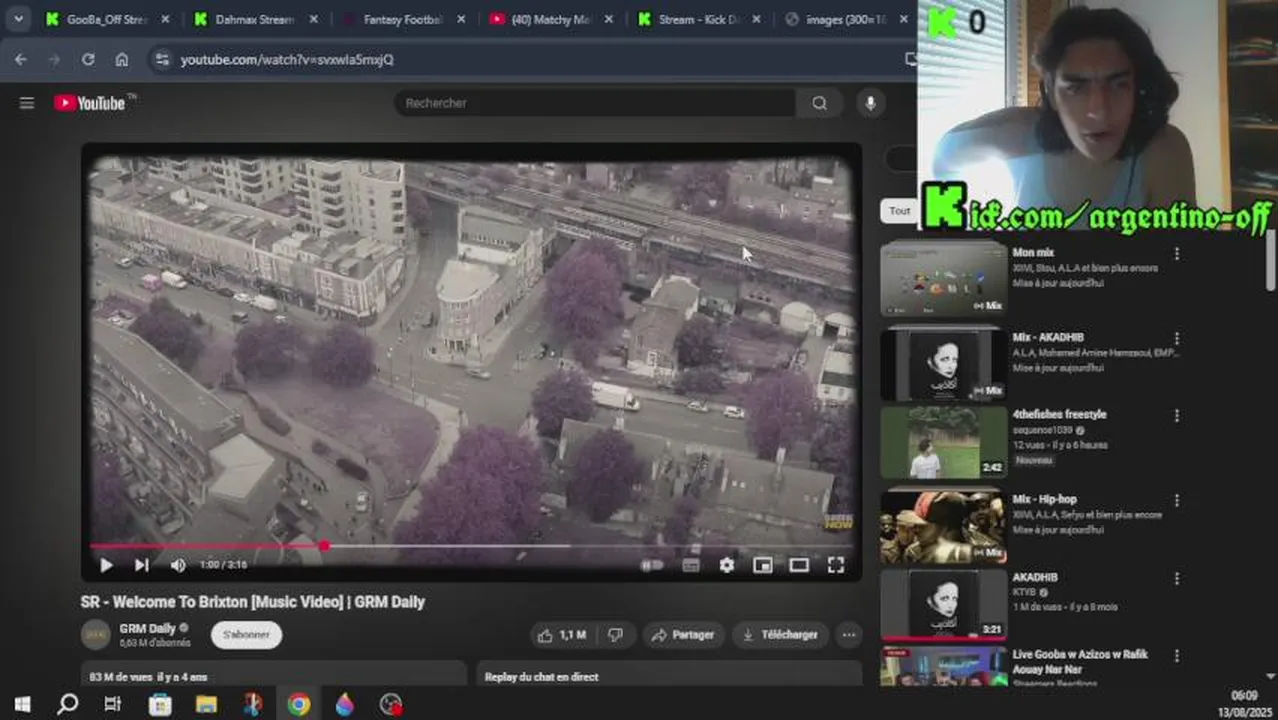Open the GRM Daily channel avatar

click(x=96, y=635)
